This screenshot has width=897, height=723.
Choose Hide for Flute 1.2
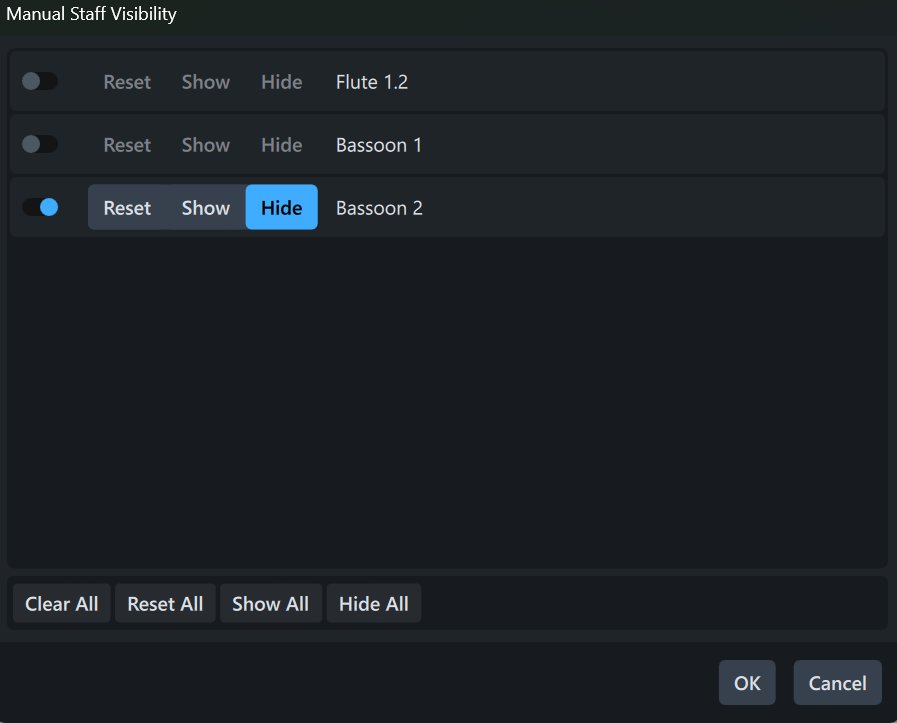281,82
